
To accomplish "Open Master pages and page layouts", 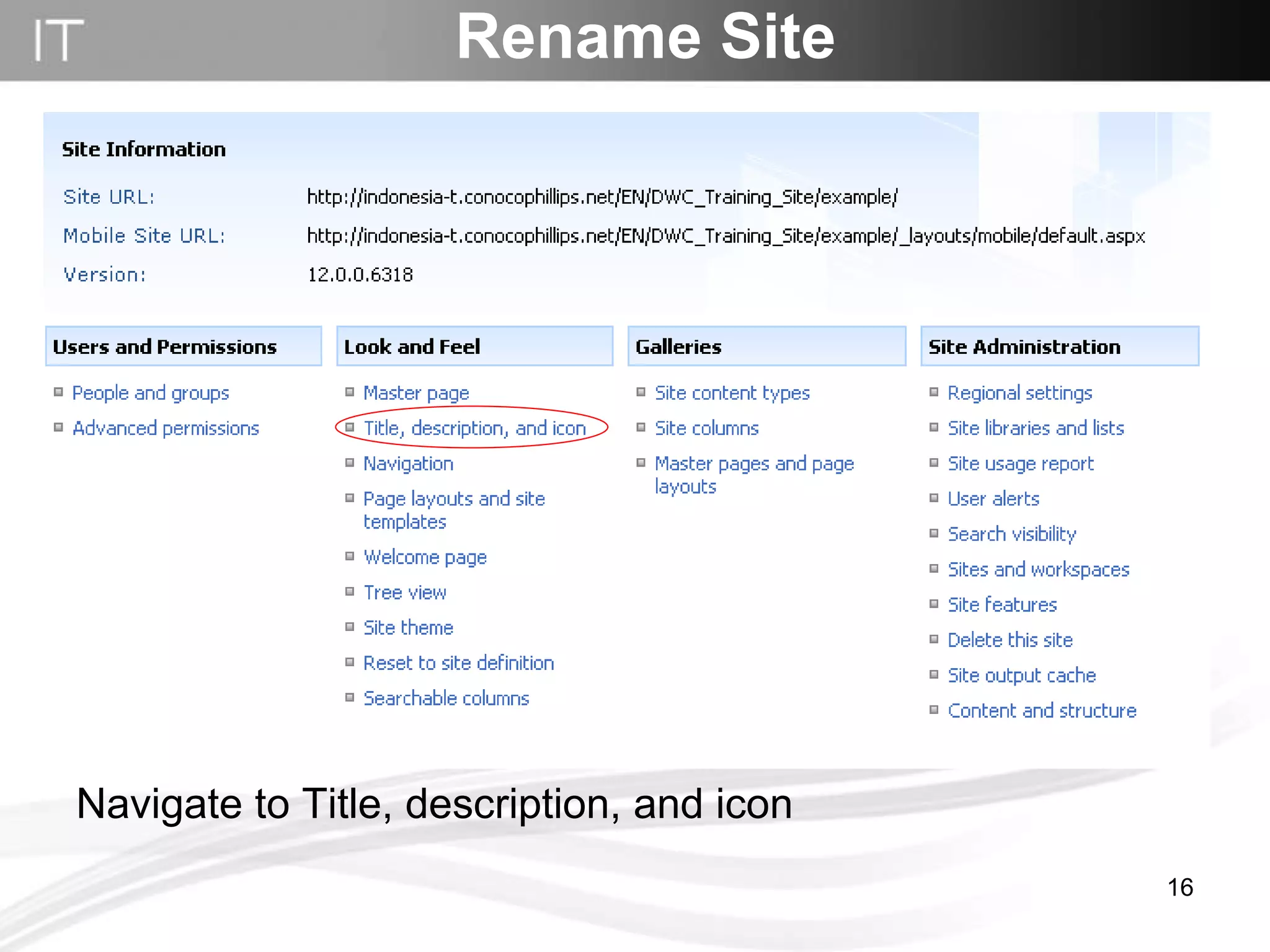I will [754, 475].
